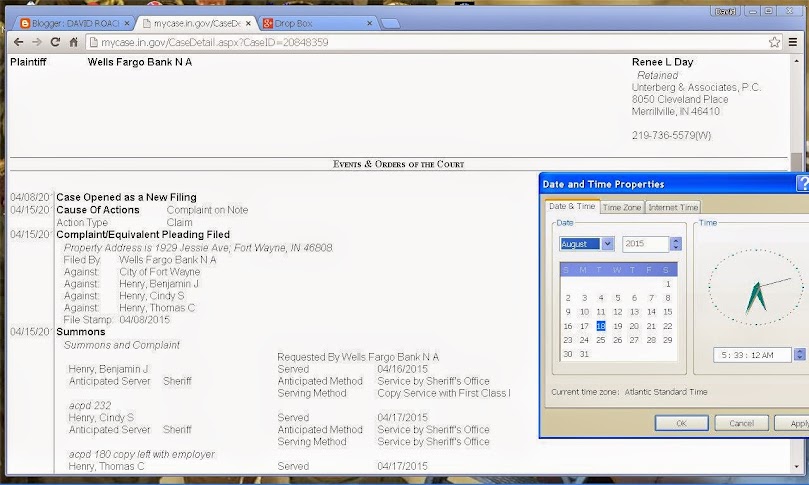The width and height of the screenshot is (809, 485).
Task: Go forward with the browser forward arrow
Action: [37, 42]
